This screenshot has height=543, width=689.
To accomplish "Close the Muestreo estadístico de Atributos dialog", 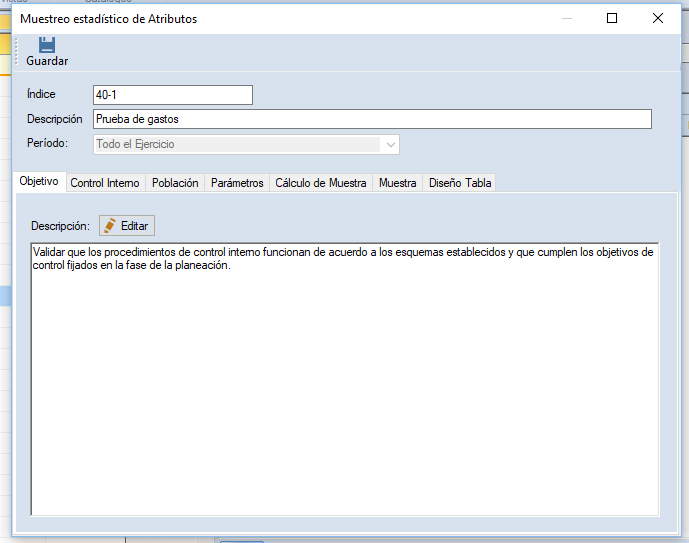I will click(657, 18).
